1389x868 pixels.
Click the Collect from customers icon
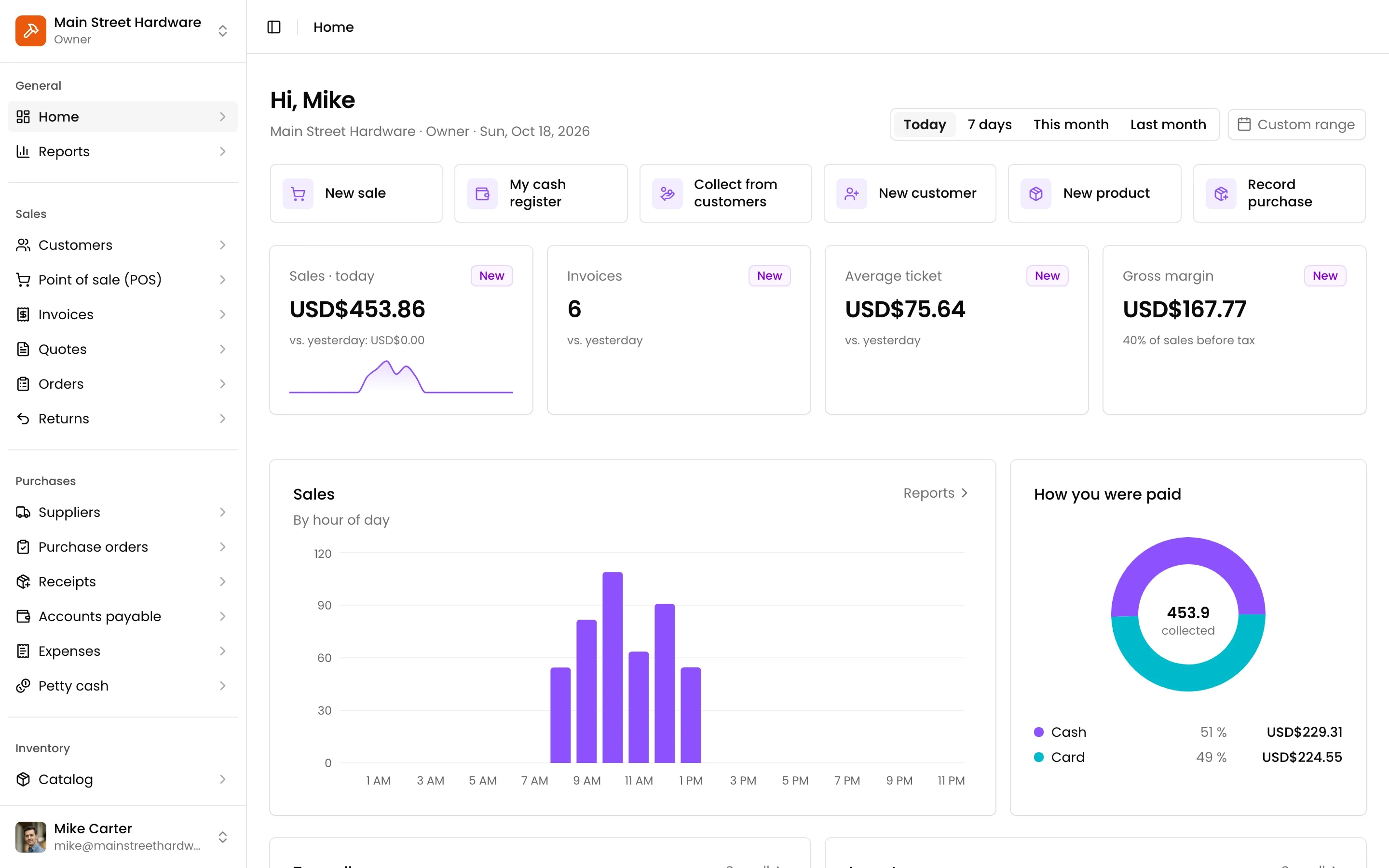(667, 193)
